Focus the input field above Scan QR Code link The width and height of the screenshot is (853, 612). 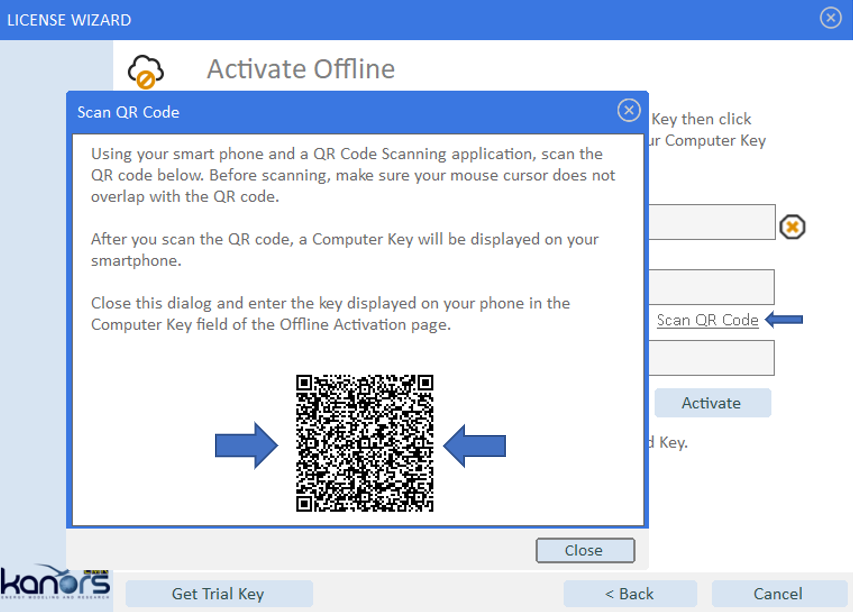click(x=712, y=287)
